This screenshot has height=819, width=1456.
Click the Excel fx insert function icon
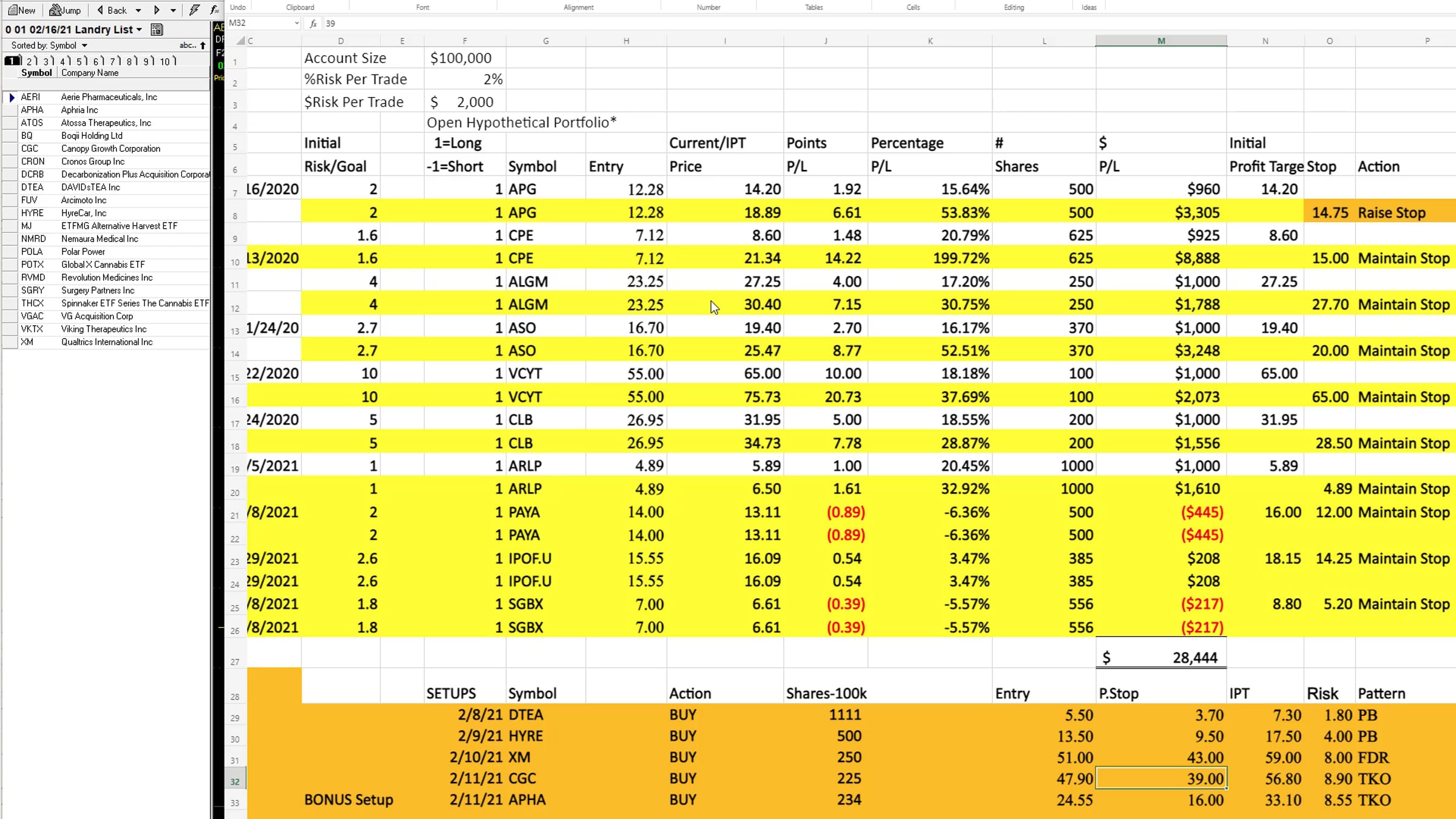coord(313,23)
